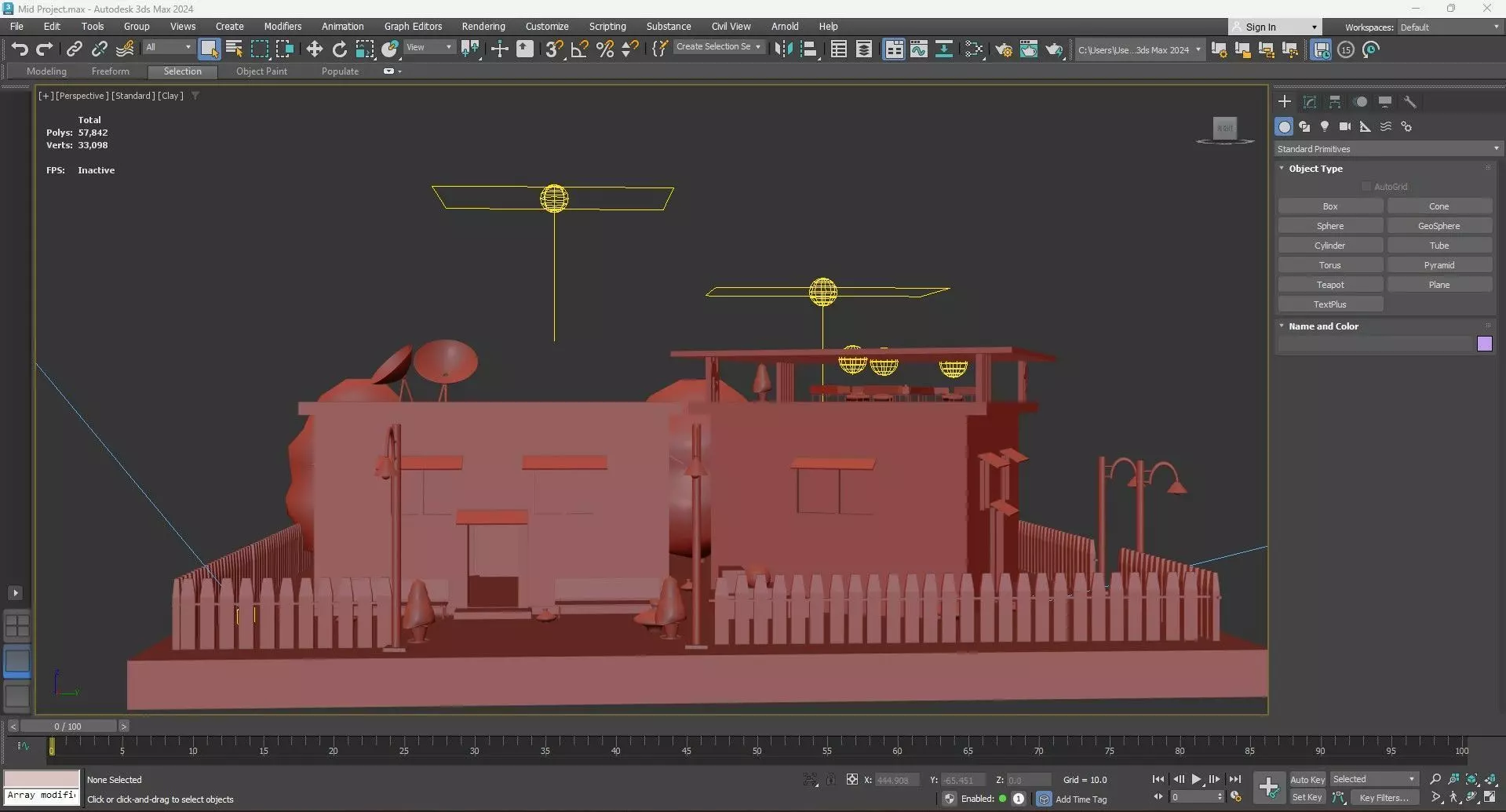Open the Rendering menu
This screenshot has height=812, width=1506.
tap(483, 26)
